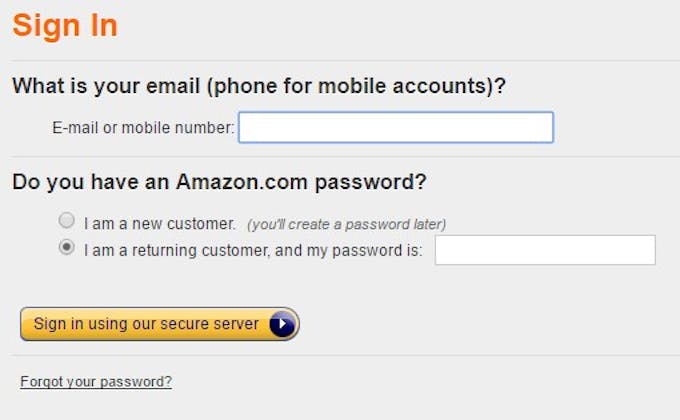Follow underlined forgot password link
The height and width of the screenshot is (420, 680).
point(96,382)
